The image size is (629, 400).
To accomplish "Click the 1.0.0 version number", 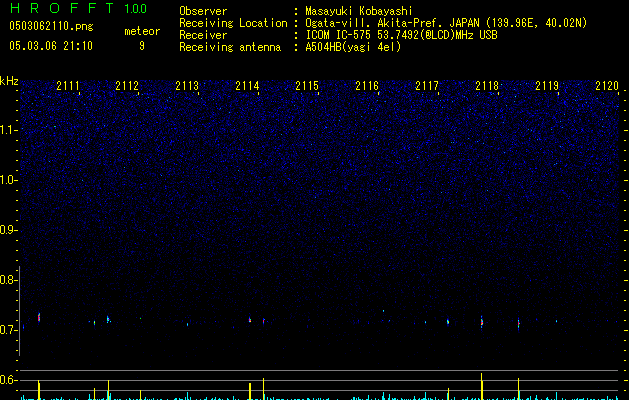I will [x=135, y=9].
